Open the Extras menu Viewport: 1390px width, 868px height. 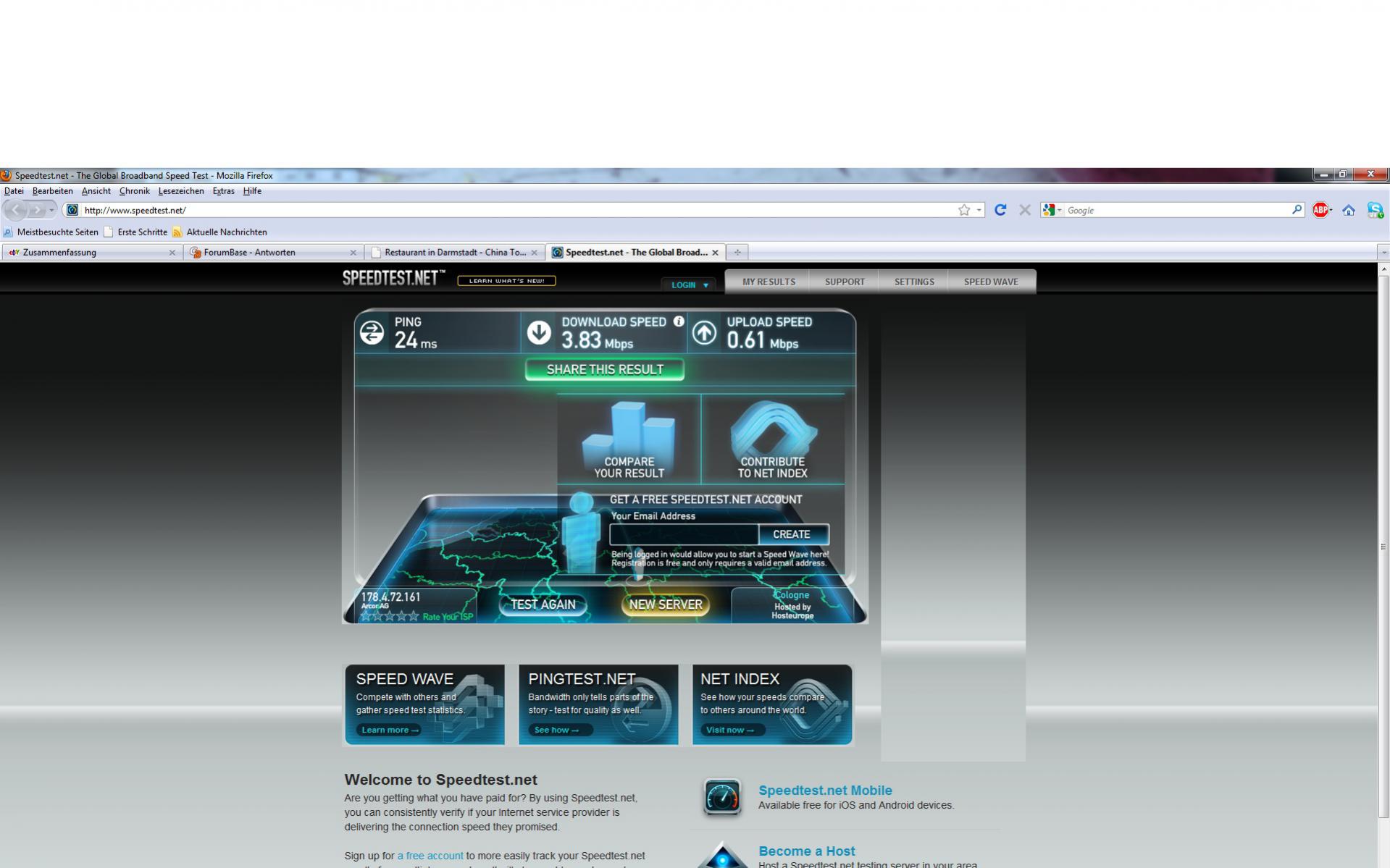tap(223, 191)
